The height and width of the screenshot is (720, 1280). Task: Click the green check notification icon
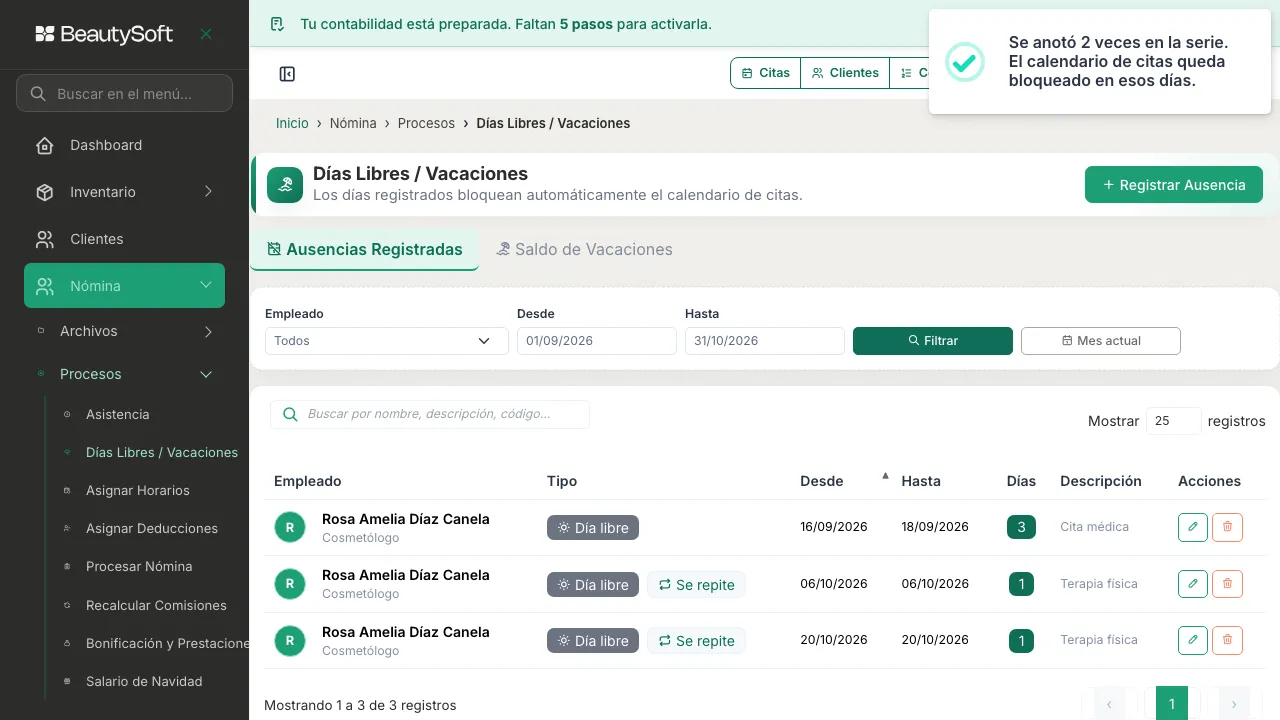pos(965,62)
